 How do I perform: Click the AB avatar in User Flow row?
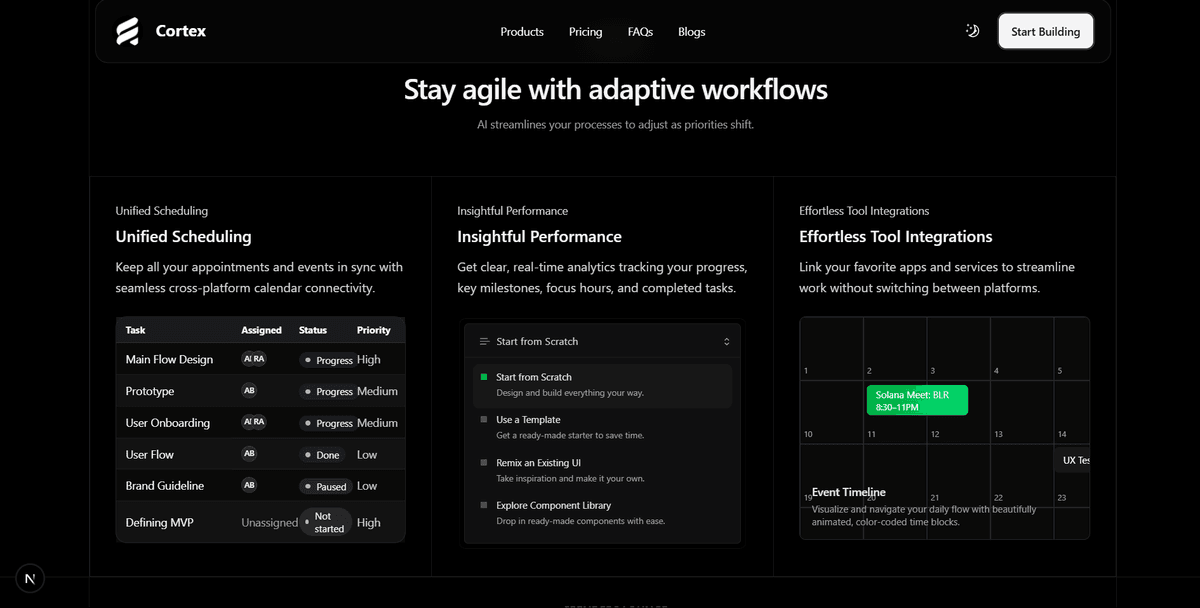pyautogui.click(x=249, y=454)
